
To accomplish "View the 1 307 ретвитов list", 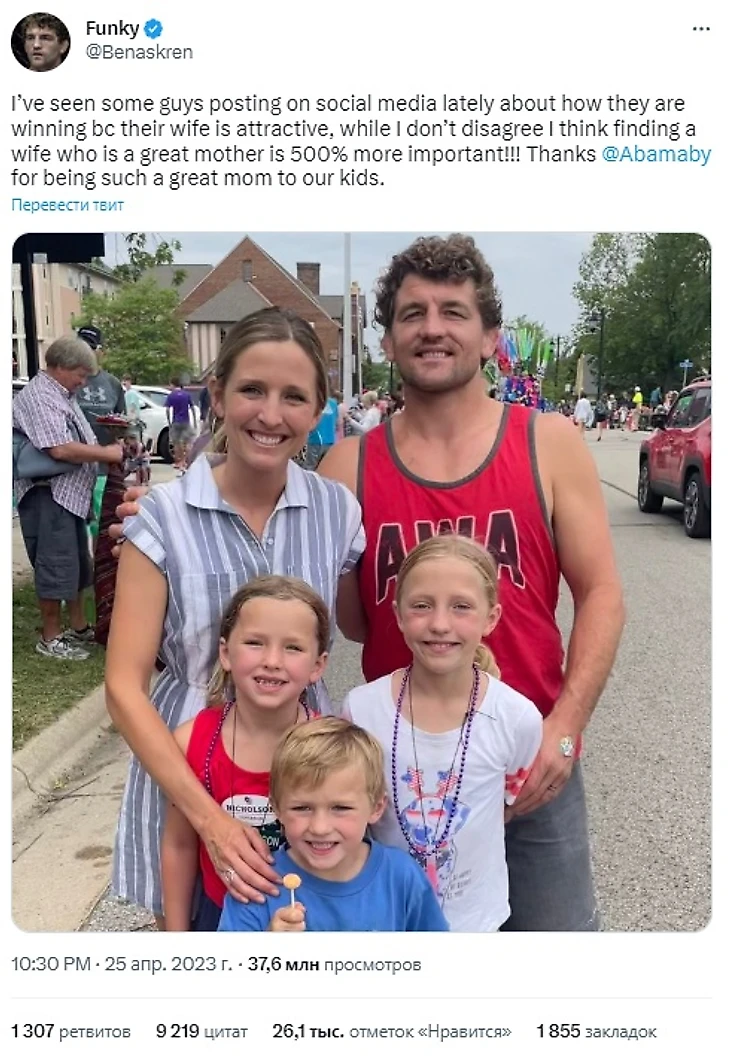I will pos(71,1031).
